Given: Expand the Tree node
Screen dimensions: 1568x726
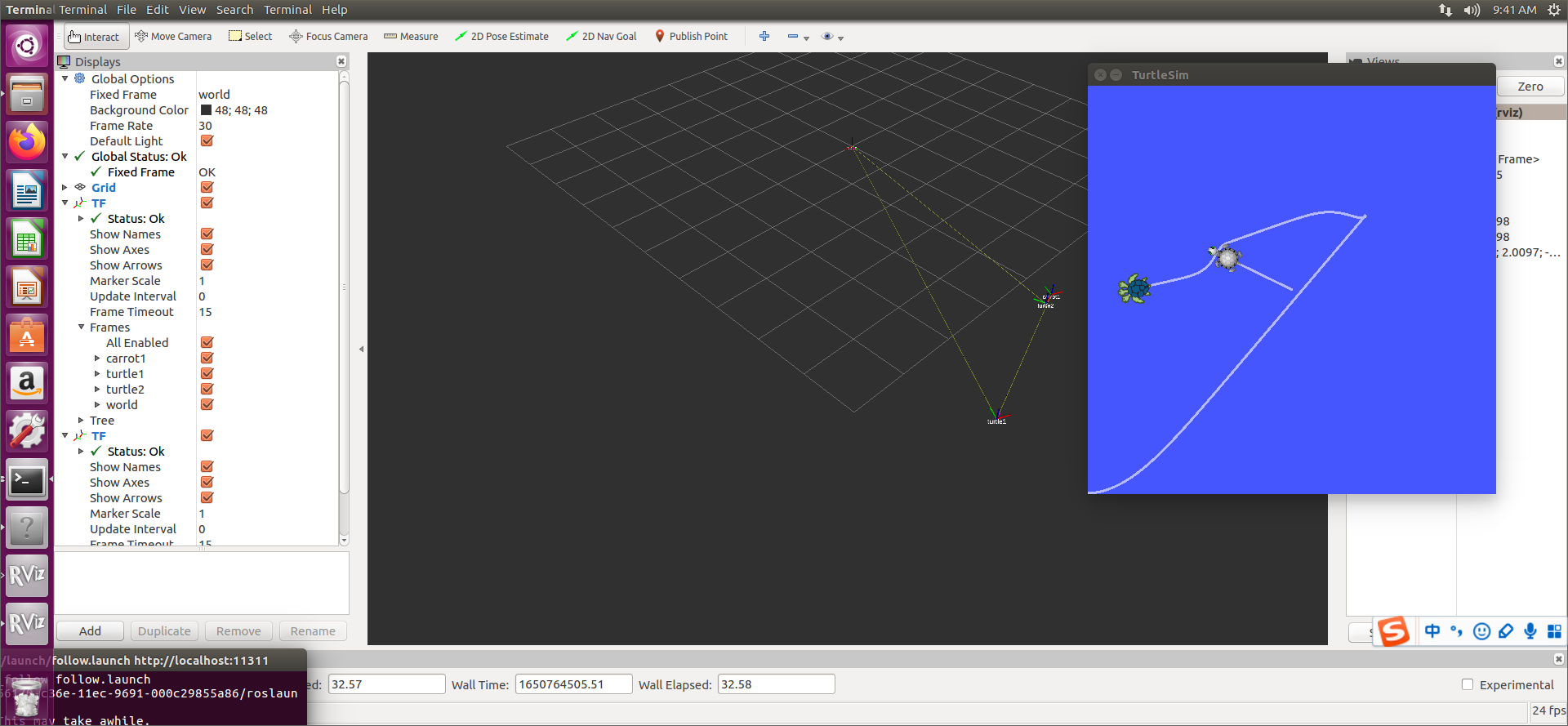Looking at the screenshot, I should (x=82, y=421).
